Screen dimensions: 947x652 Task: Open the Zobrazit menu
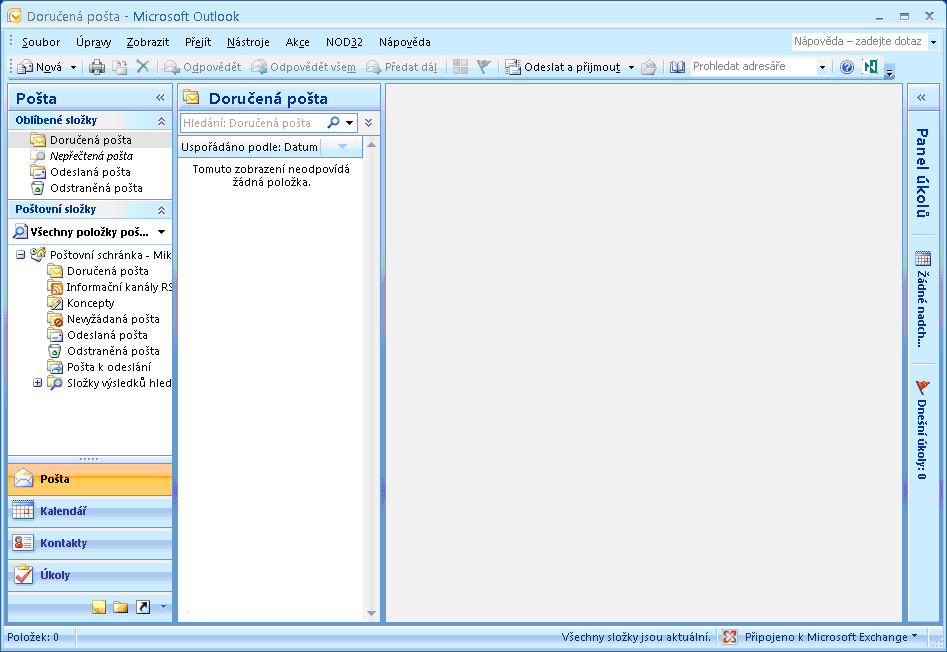(148, 42)
